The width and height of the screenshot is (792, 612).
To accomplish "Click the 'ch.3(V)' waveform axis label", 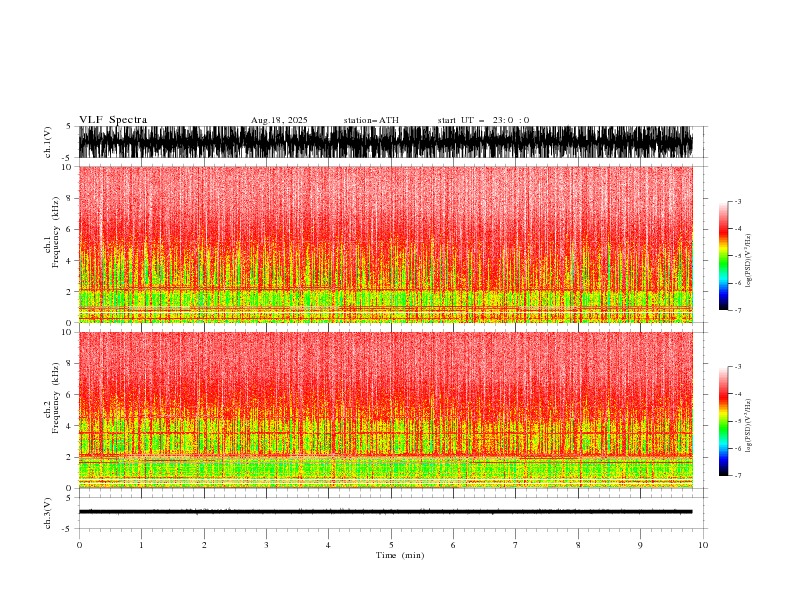I will tap(48, 513).
